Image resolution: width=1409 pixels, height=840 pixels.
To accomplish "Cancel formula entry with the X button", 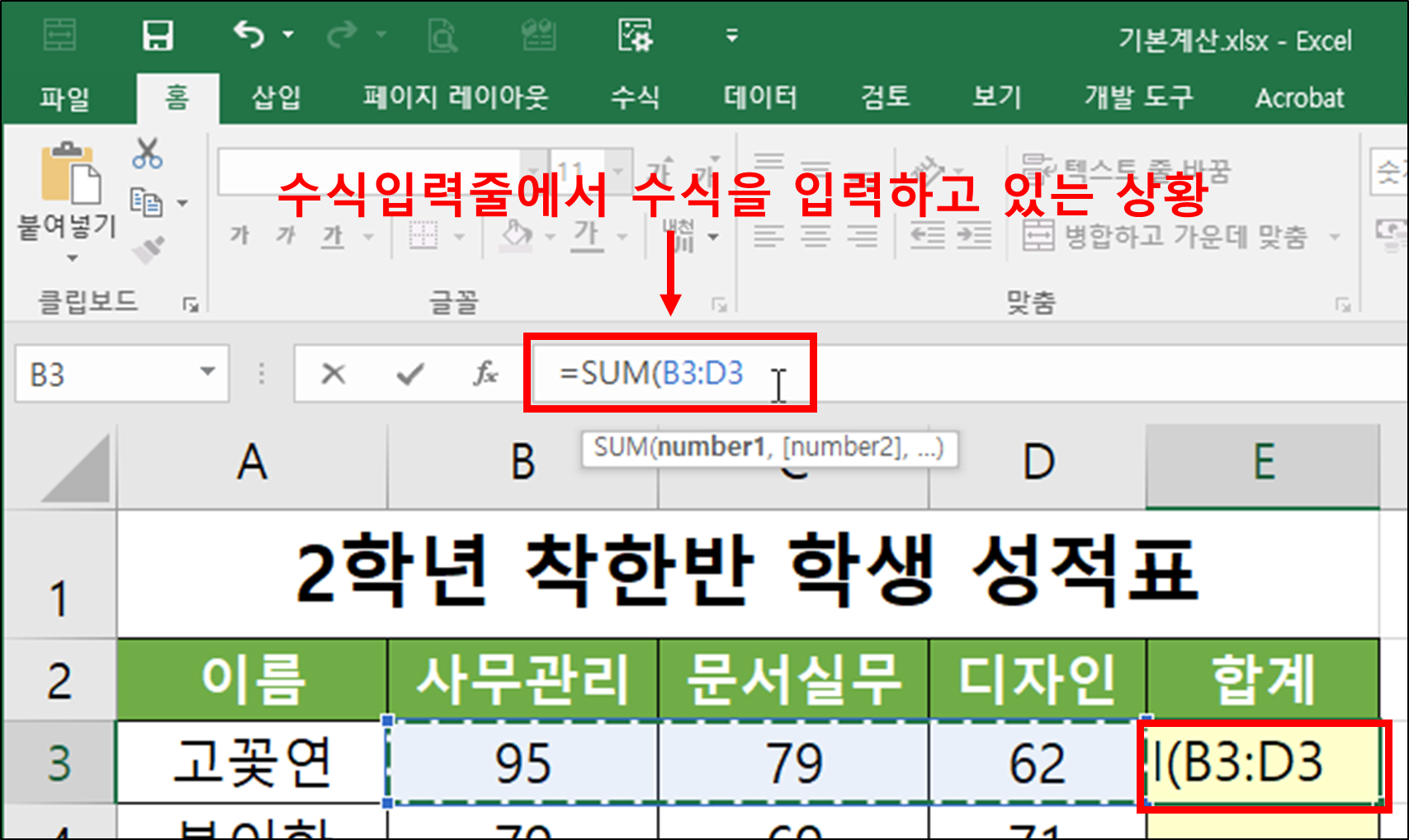I will pos(333,375).
